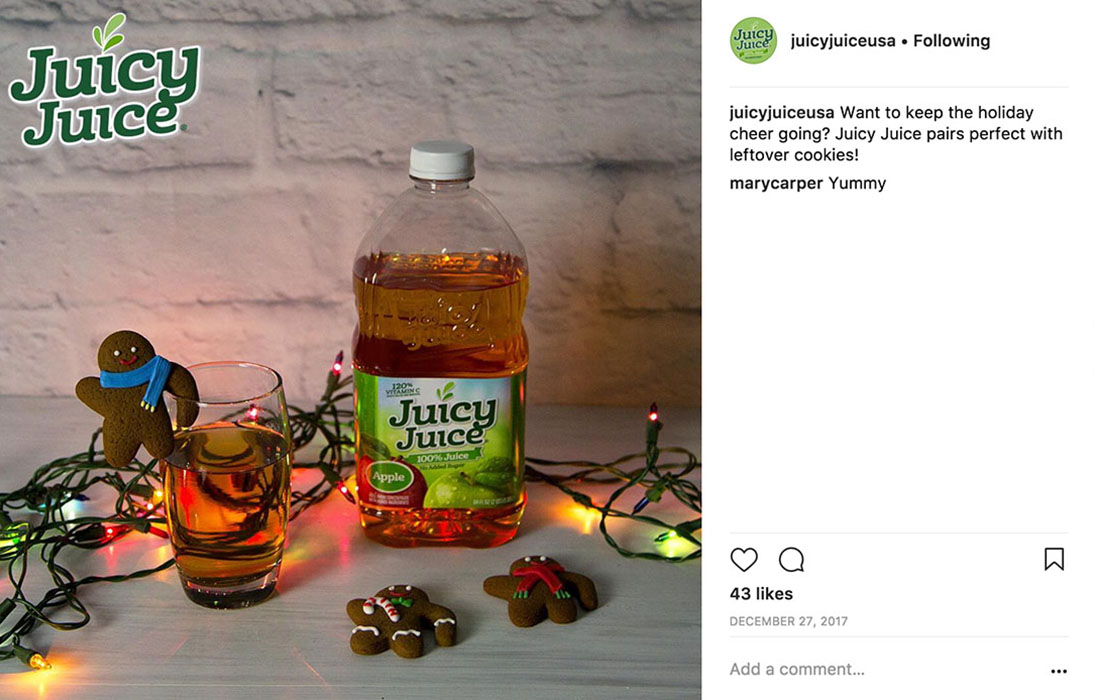Click the gingerbread cookie with candy cane
The image size is (1095, 700).
click(x=400, y=620)
